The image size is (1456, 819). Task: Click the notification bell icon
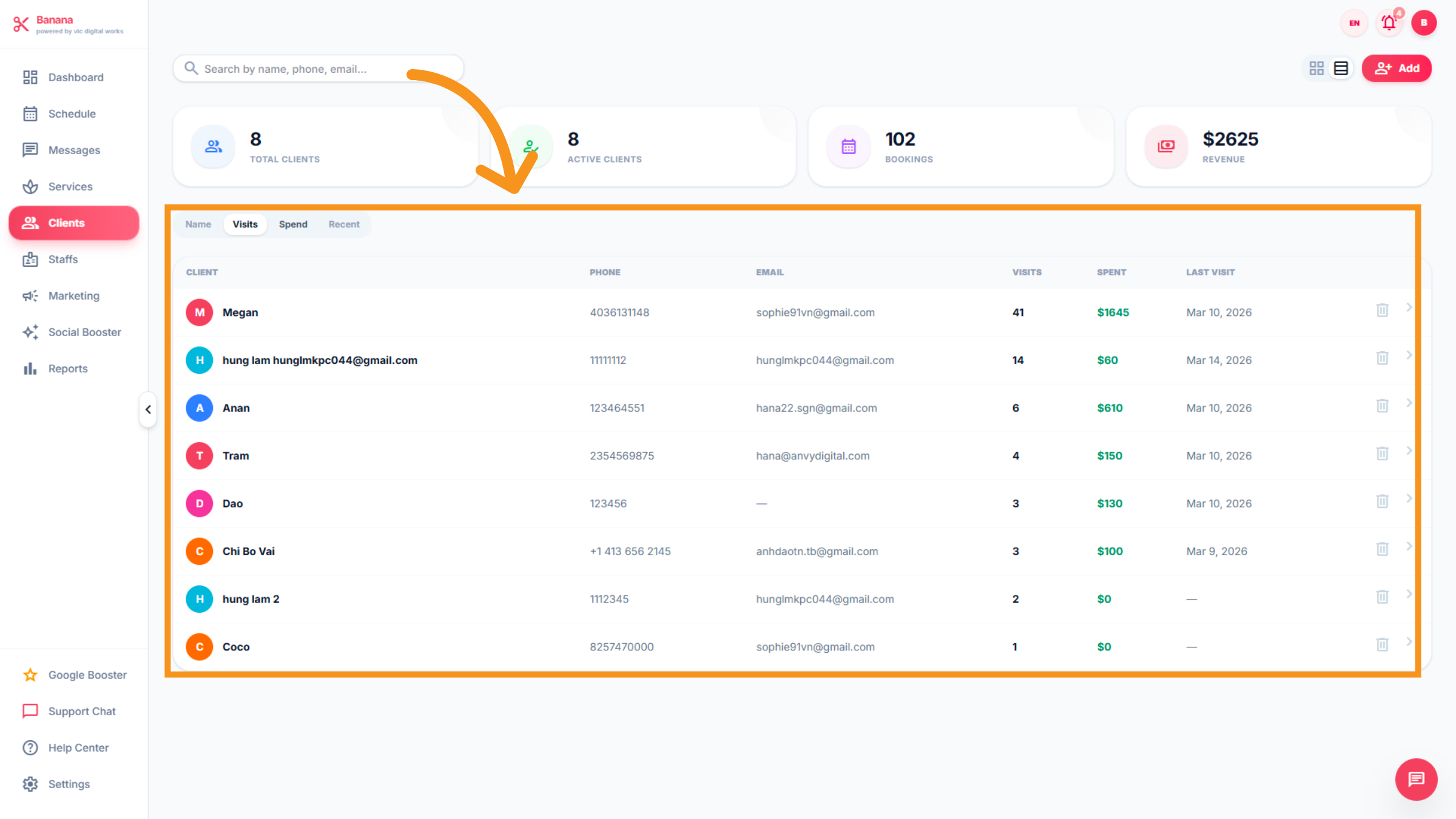coord(1389,23)
